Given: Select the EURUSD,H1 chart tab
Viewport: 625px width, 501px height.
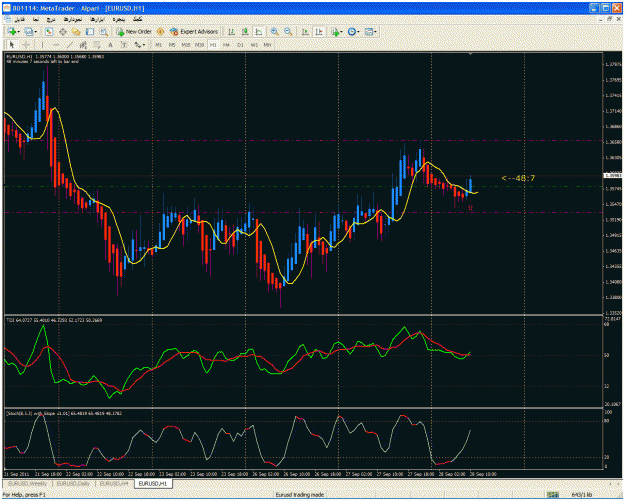Looking at the screenshot, I should (x=153, y=483).
